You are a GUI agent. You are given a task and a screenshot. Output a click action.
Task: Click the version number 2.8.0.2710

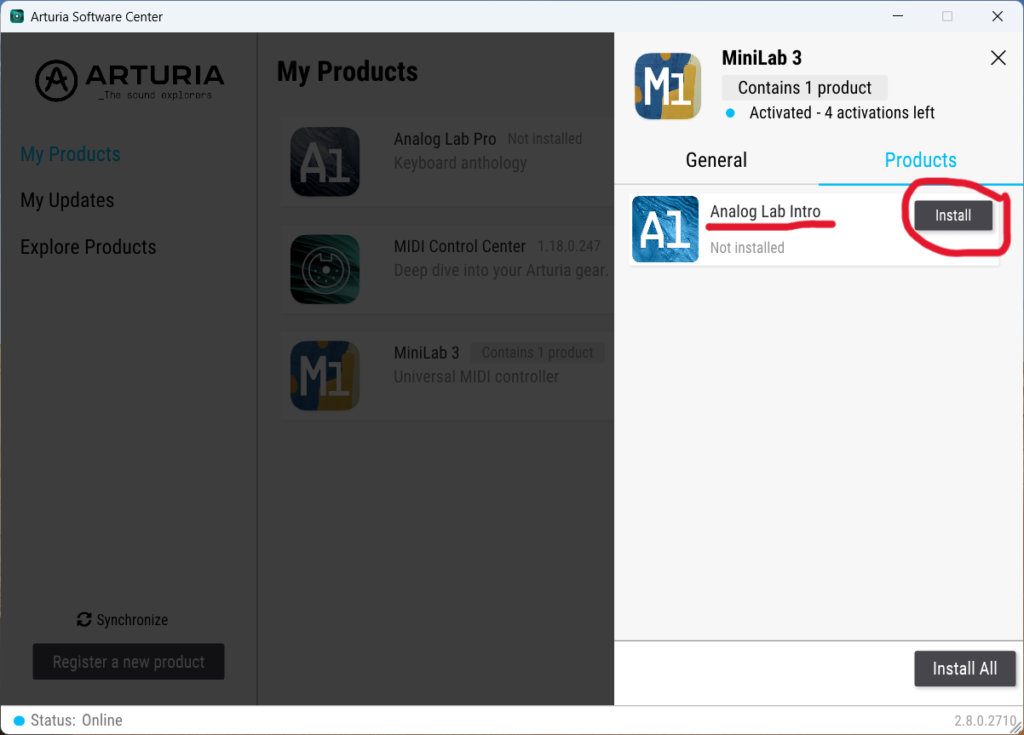coord(985,721)
